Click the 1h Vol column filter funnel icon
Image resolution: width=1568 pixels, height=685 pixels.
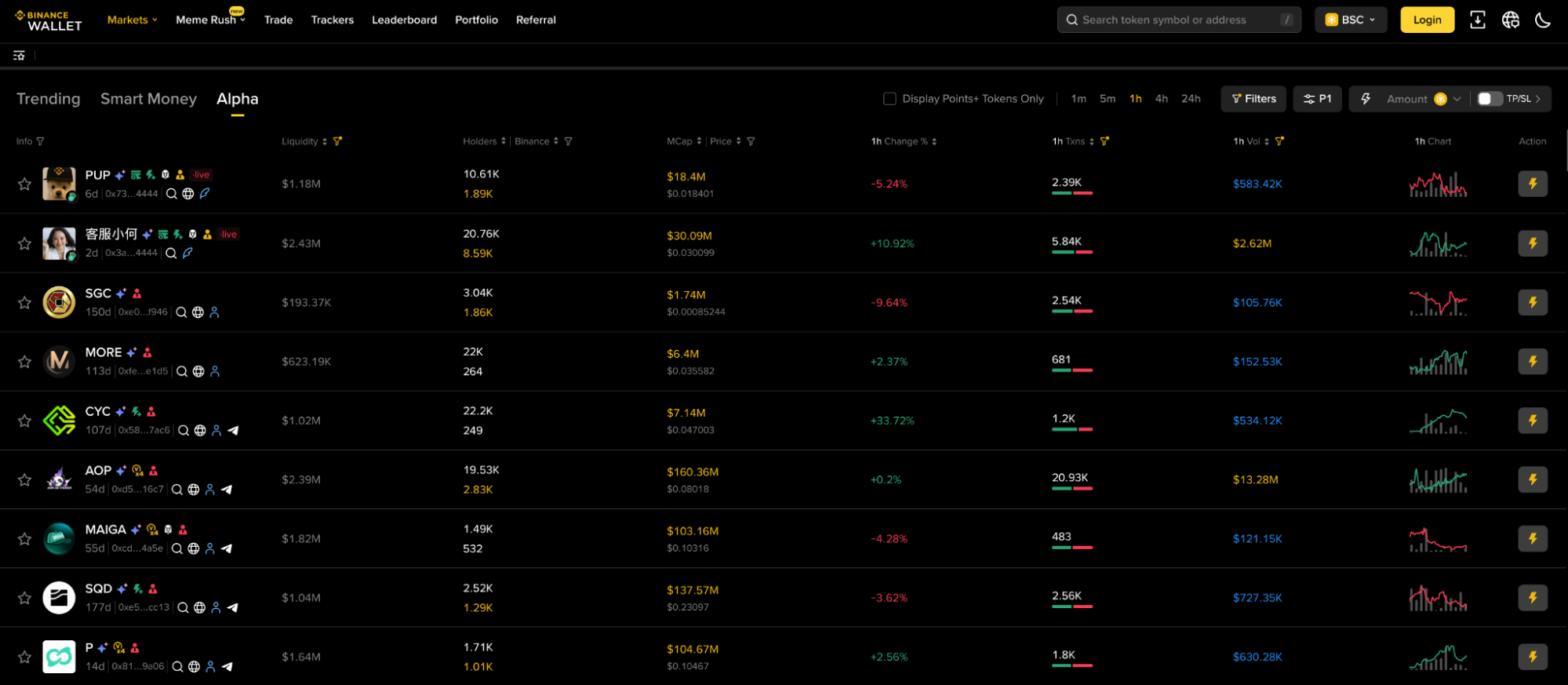pyautogui.click(x=1279, y=141)
